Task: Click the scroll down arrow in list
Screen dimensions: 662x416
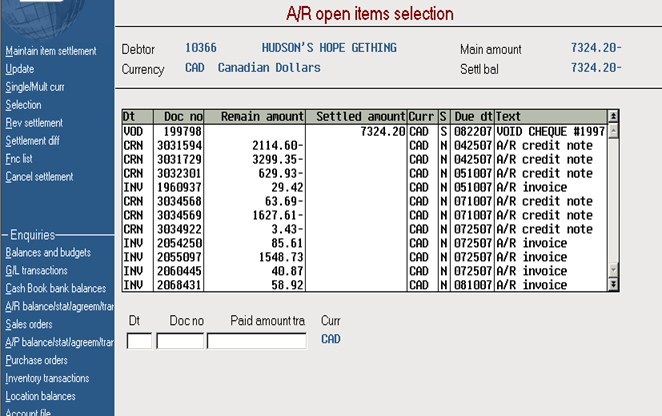Action: pos(613,270)
